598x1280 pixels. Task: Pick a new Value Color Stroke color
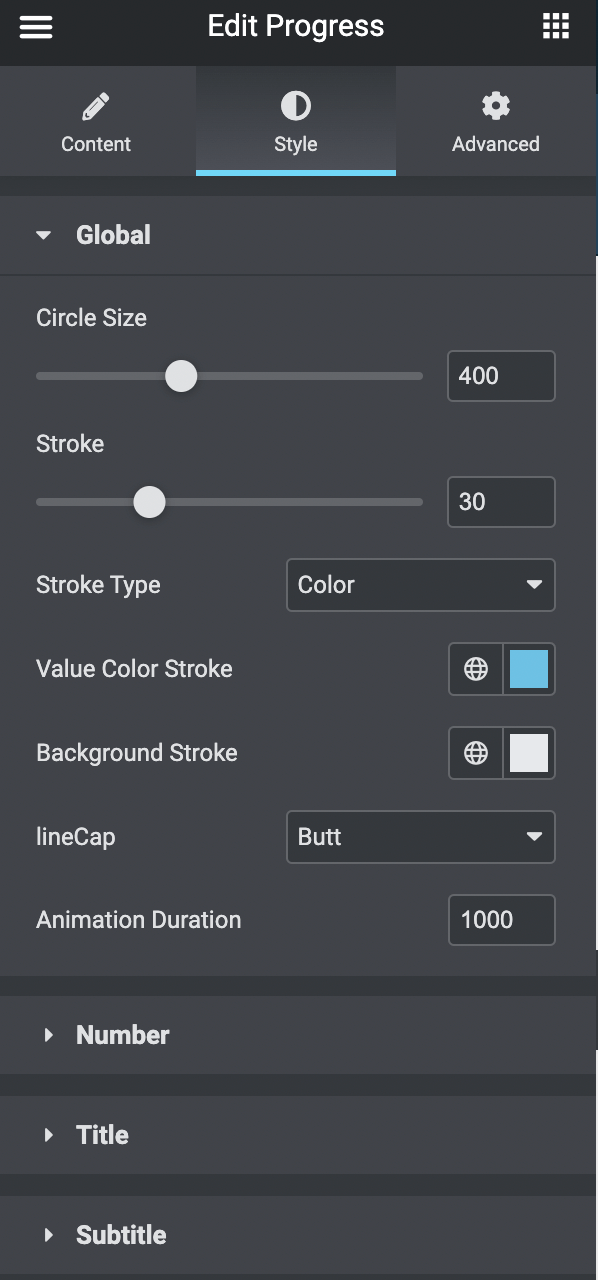click(x=530, y=668)
